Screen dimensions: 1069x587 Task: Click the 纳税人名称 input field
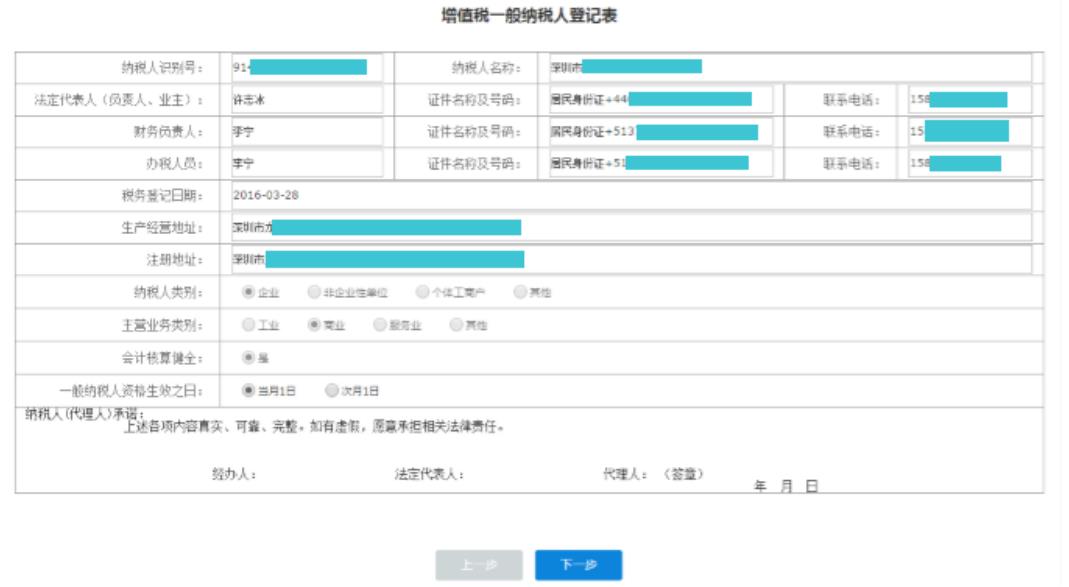(x=790, y=67)
